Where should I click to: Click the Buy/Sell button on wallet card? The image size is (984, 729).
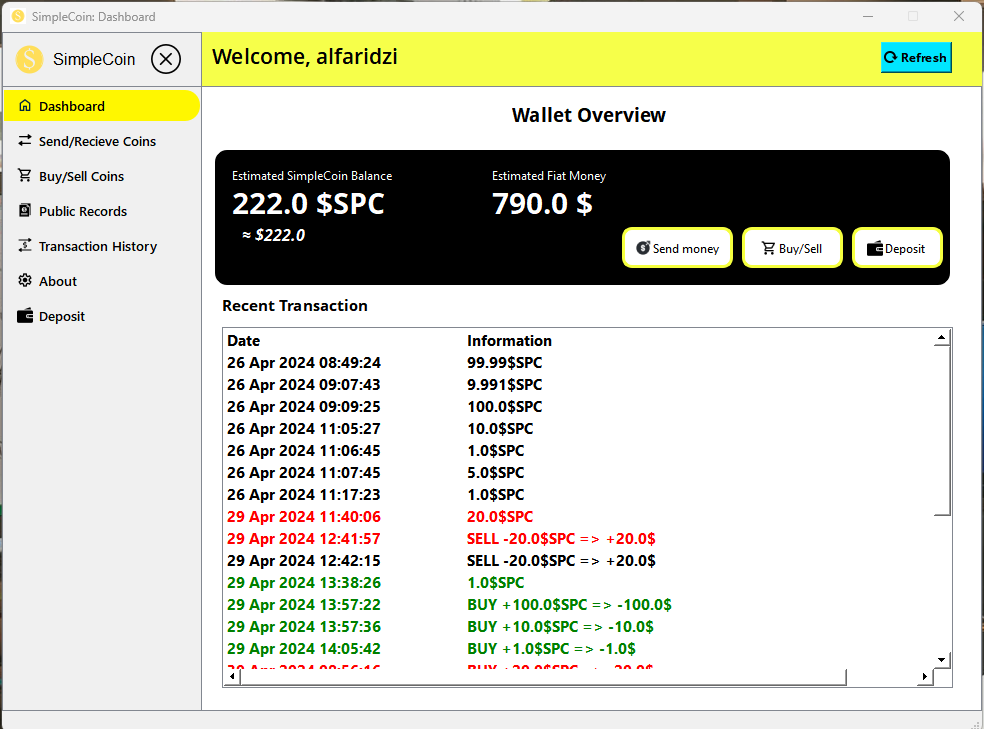point(792,248)
